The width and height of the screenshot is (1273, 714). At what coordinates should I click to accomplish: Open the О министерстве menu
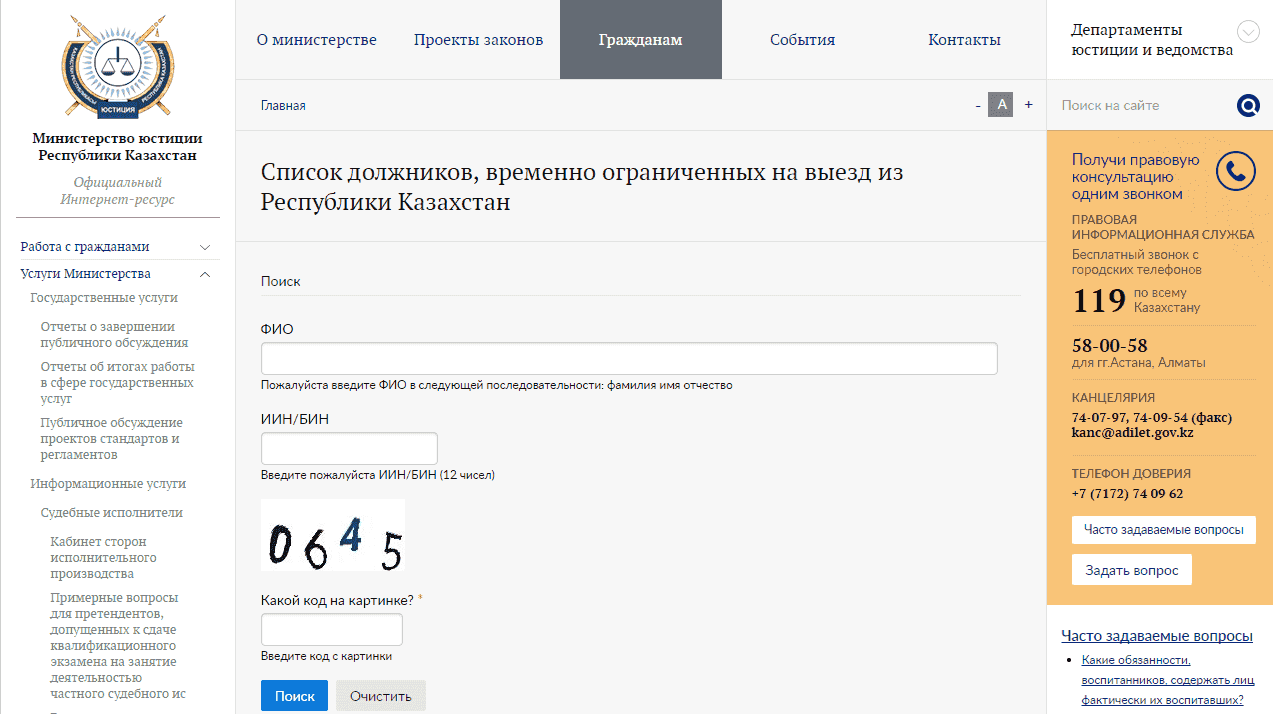(x=316, y=40)
